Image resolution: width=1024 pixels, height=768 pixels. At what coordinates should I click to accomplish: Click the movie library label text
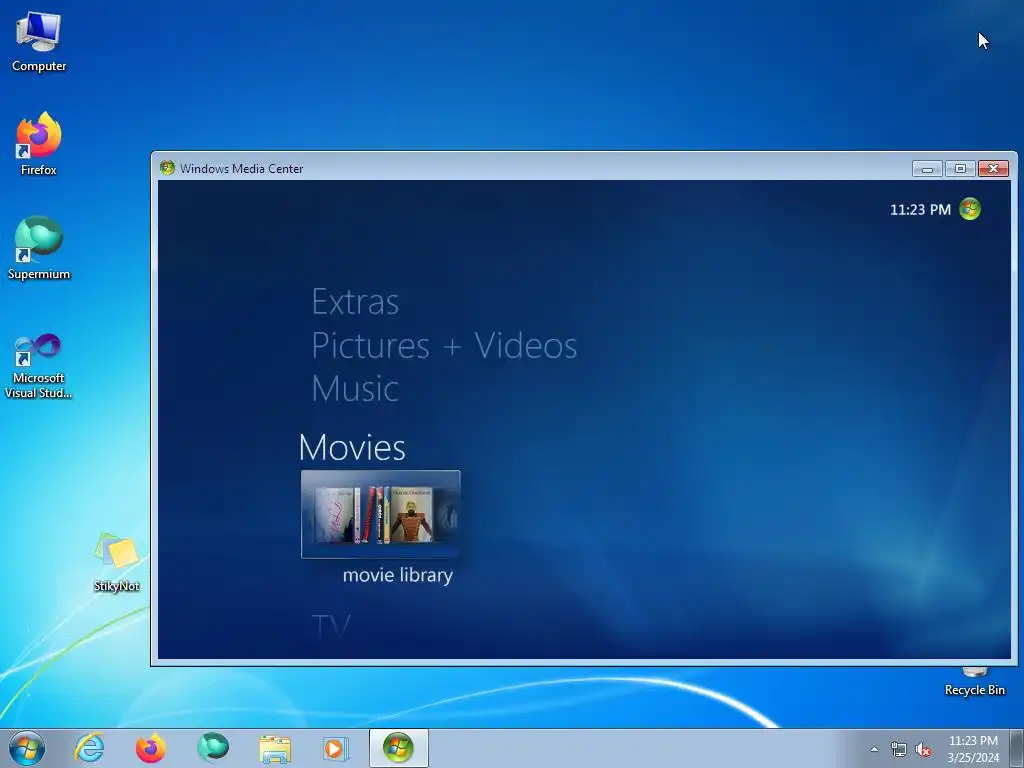click(398, 575)
